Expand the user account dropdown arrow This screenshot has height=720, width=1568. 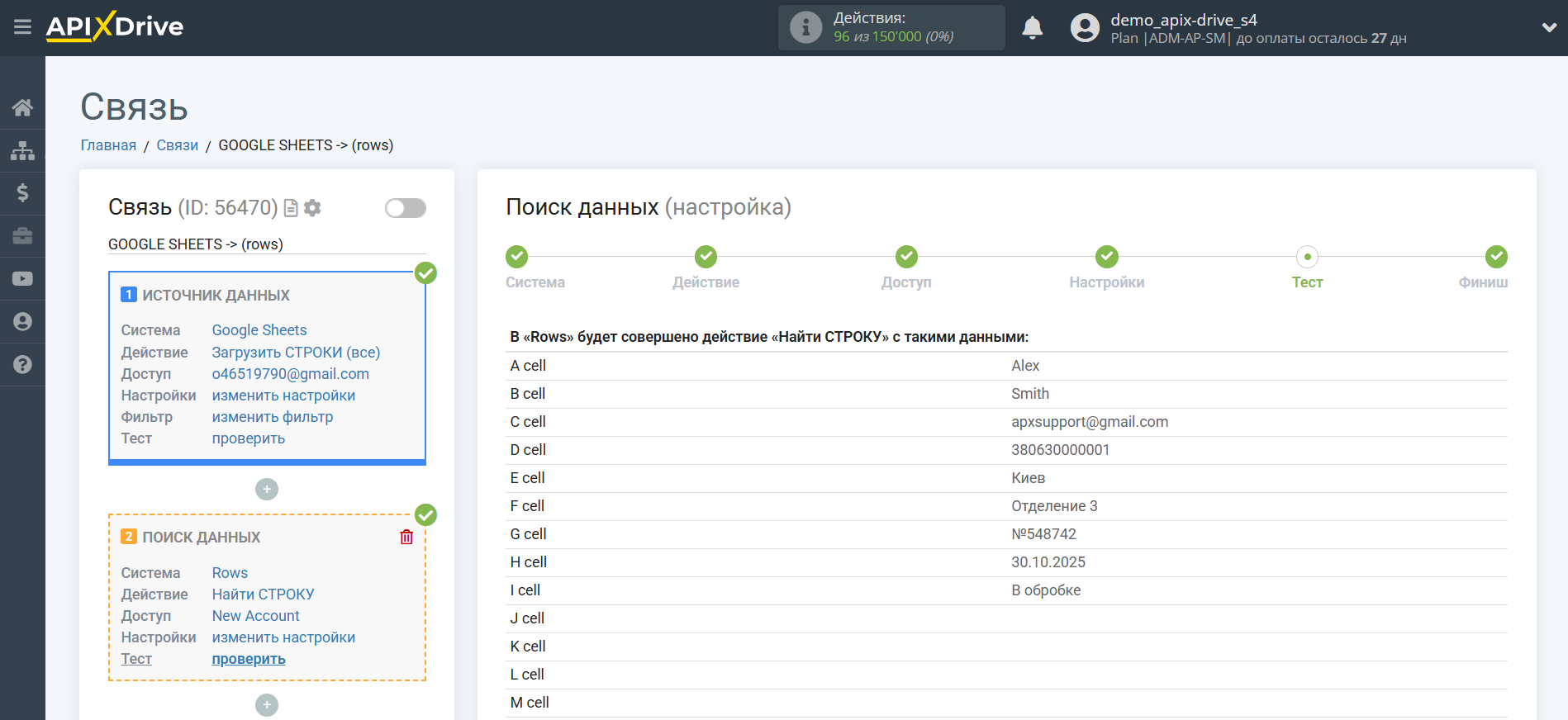coord(1549,27)
